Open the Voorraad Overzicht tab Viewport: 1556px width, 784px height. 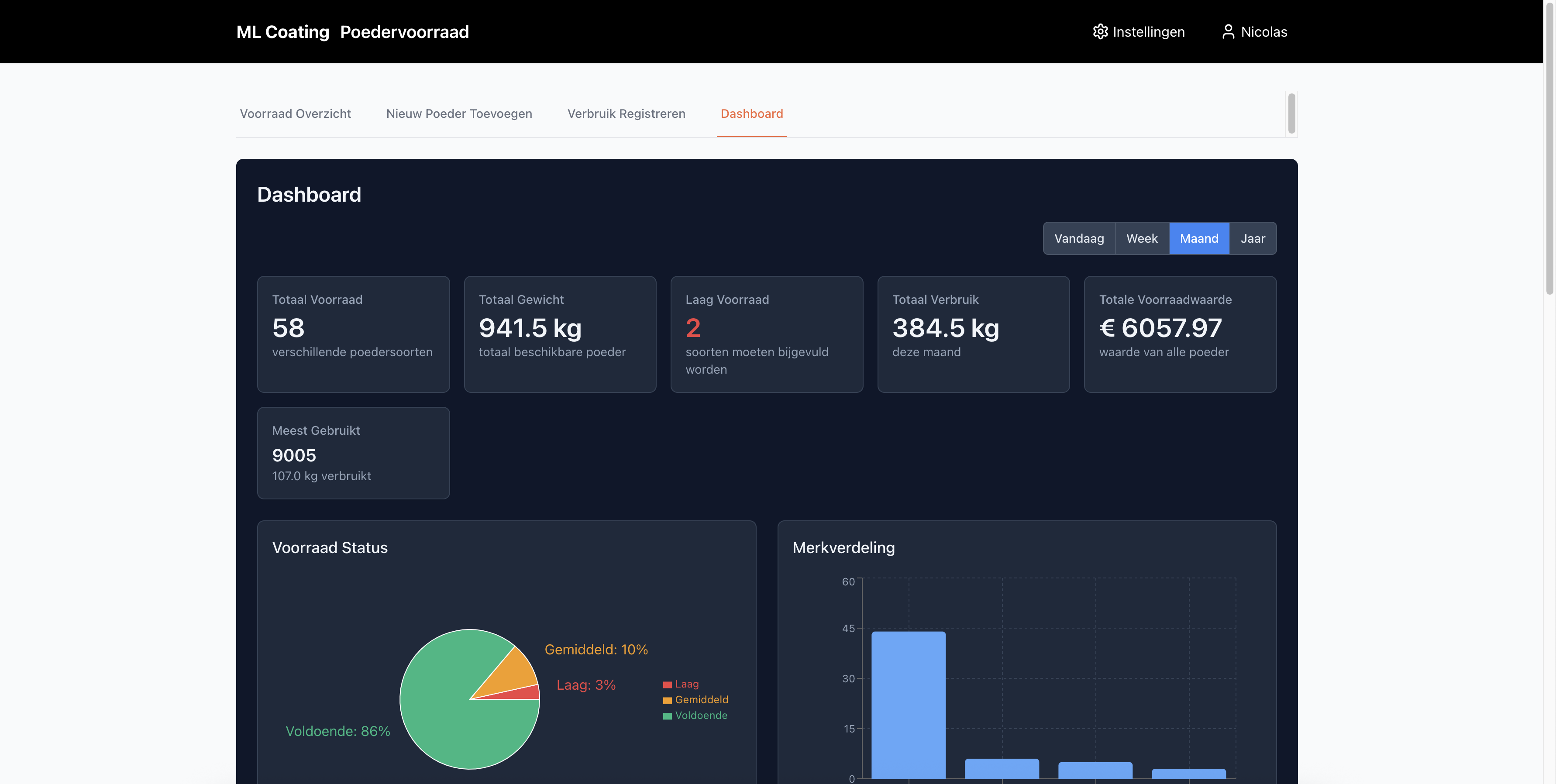[x=296, y=113]
